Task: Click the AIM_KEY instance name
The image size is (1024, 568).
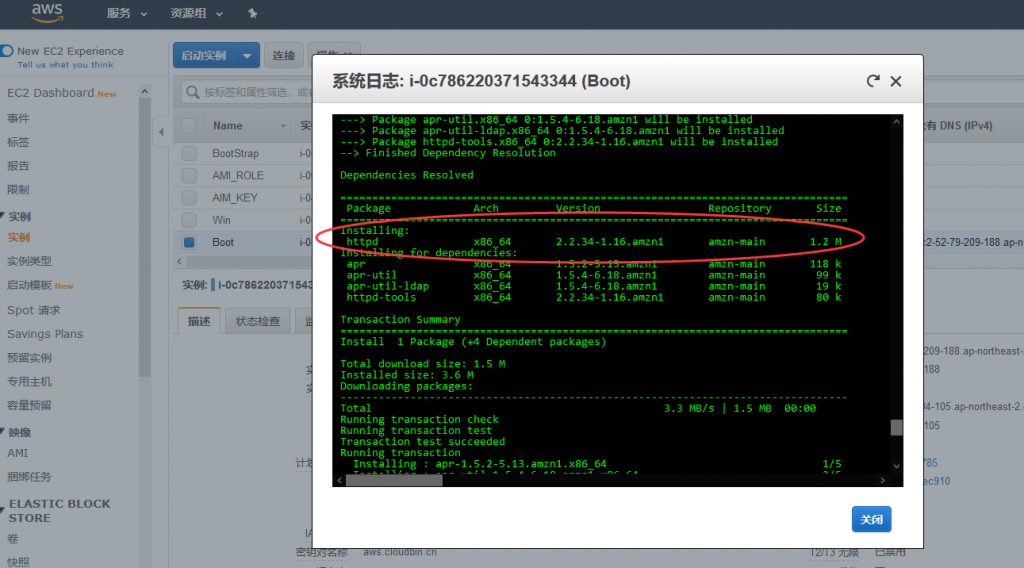Action: [x=234, y=198]
